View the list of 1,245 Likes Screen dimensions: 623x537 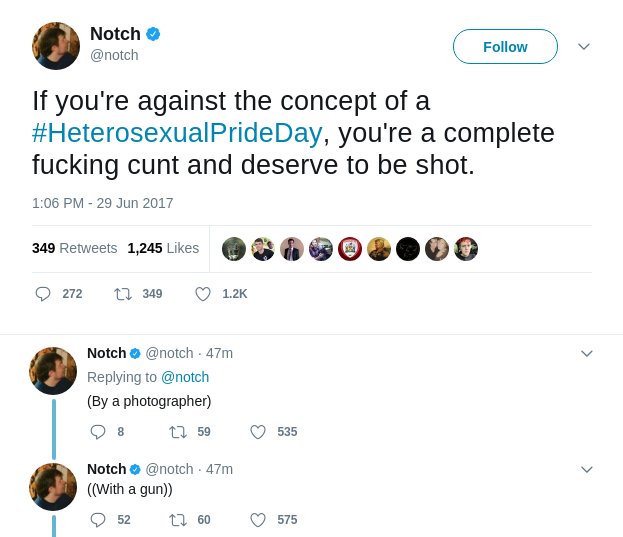tap(163, 248)
